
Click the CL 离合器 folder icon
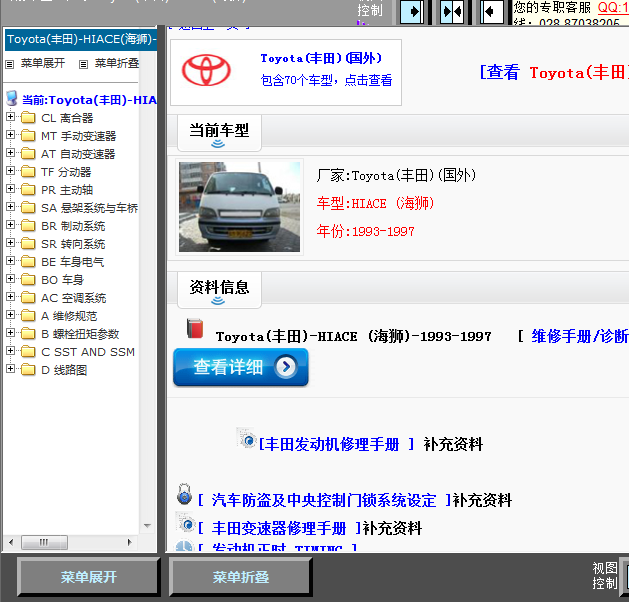pyautogui.click(x=28, y=118)
